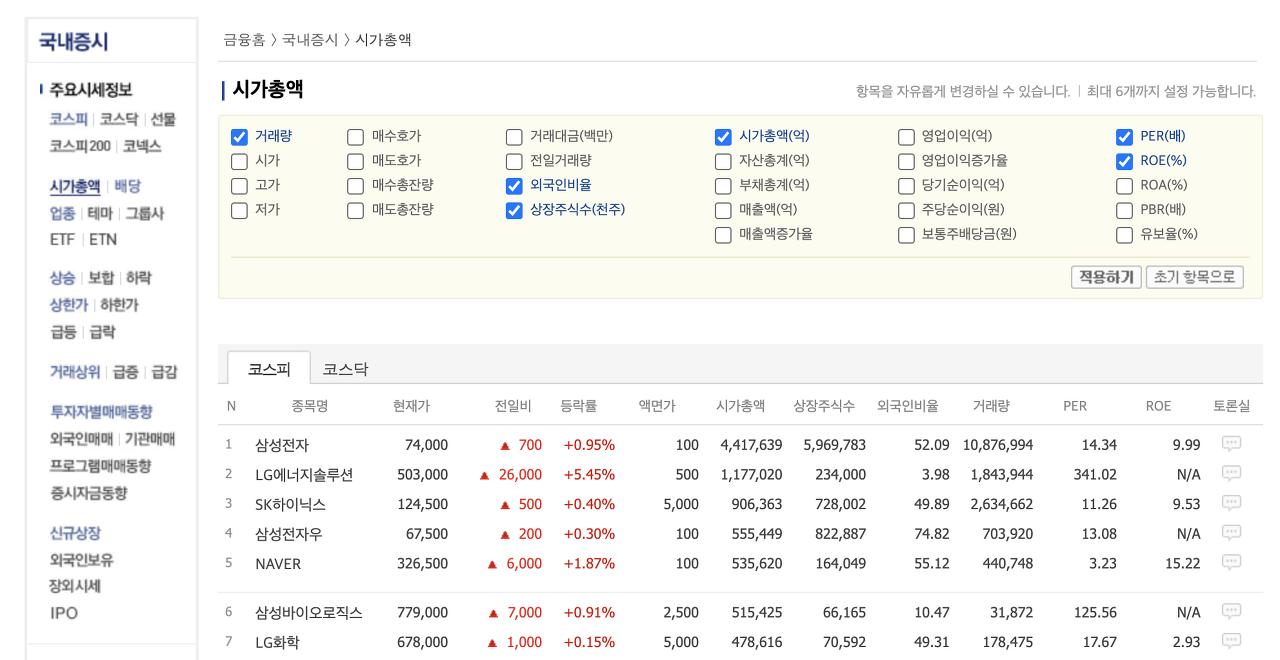The image size is (1280, 660).
Task: Check the 매도총잔량 option
Action: (x=355, y=210)
